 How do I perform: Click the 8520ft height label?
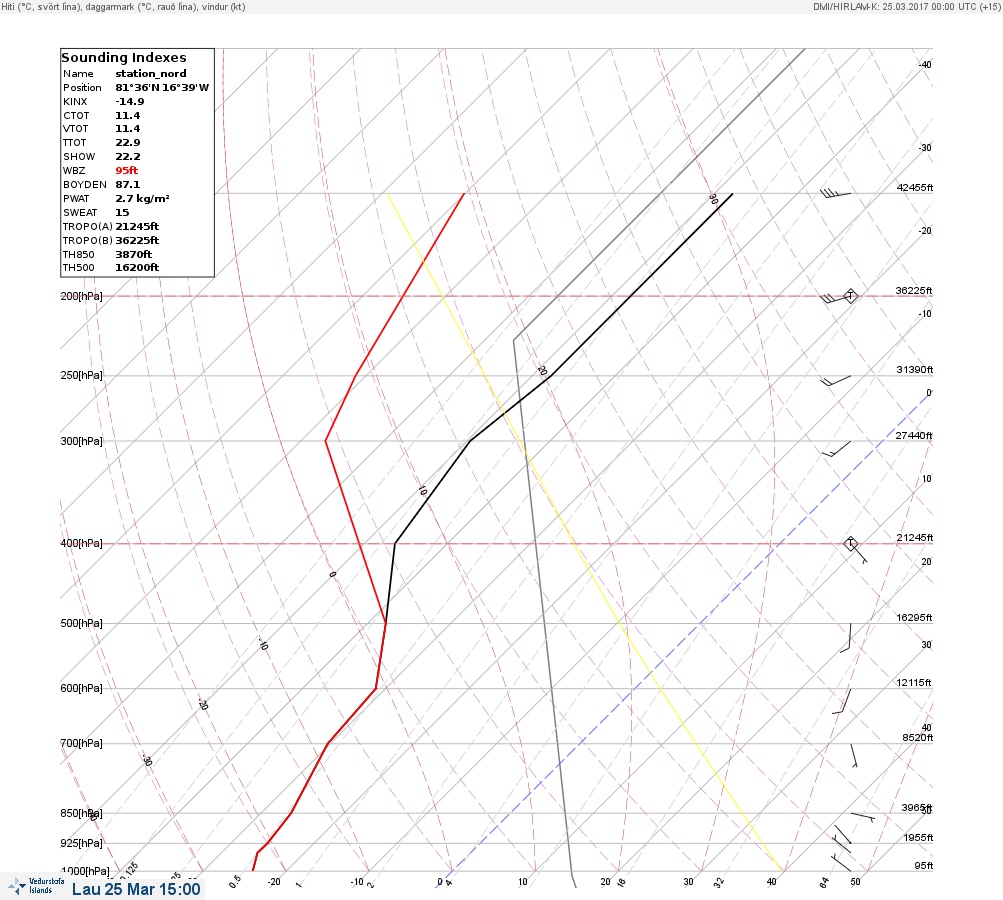coord(917,738)
